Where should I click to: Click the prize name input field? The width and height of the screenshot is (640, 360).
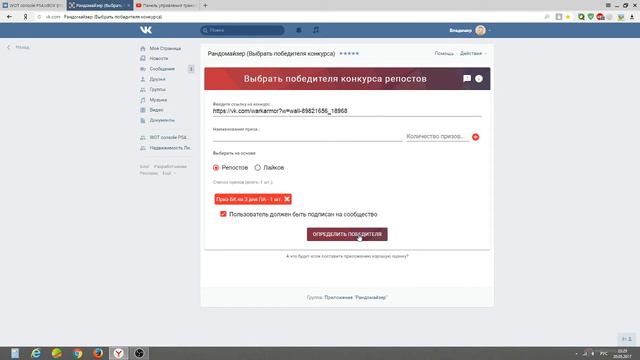(307, 137)
